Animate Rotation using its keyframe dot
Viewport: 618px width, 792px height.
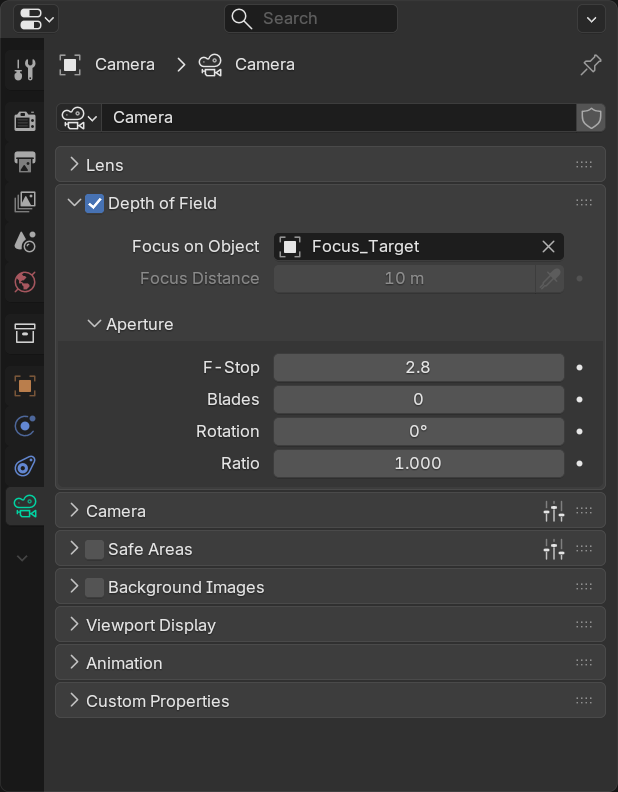coord(580,431)
